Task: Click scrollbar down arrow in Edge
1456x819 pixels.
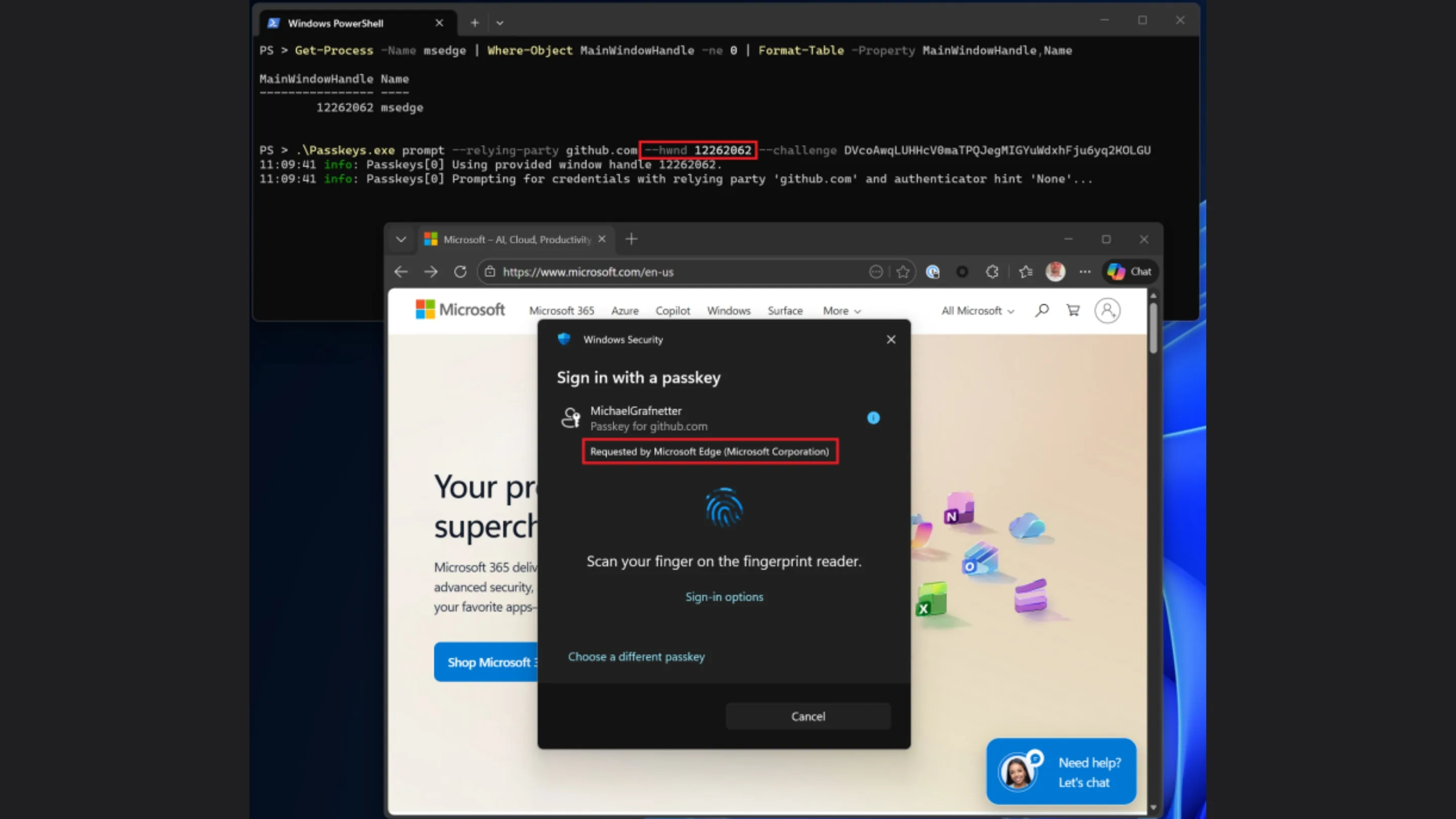Action: point(1153,807)
